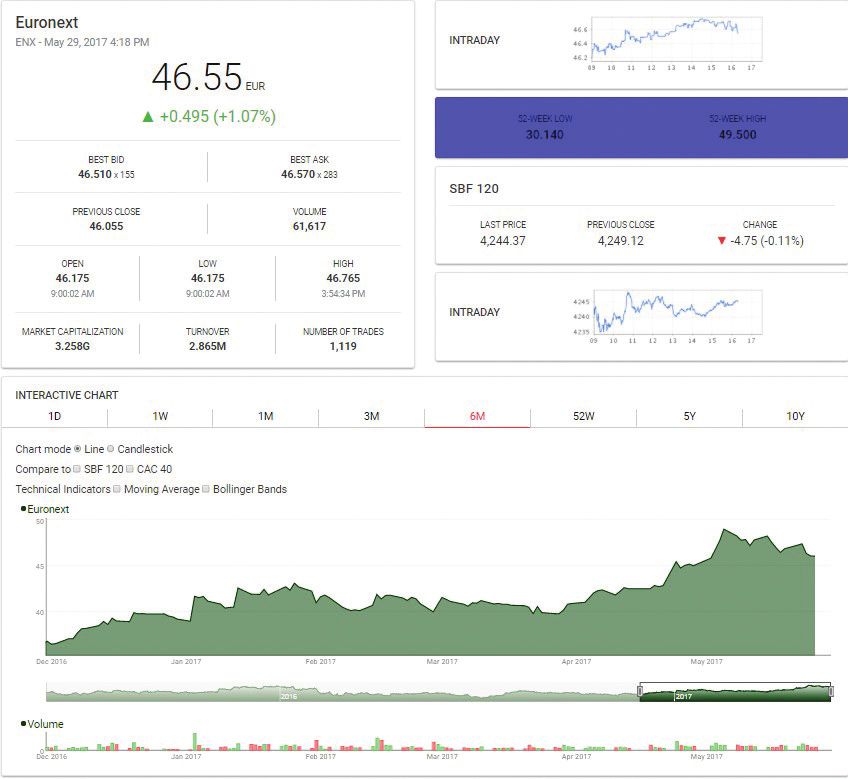
Task: Select the Line chart mode
Action: pos(79,450)
